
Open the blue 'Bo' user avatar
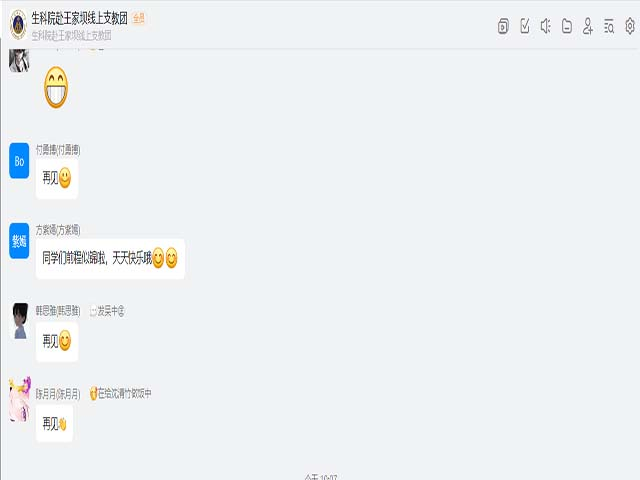(19, 161)
